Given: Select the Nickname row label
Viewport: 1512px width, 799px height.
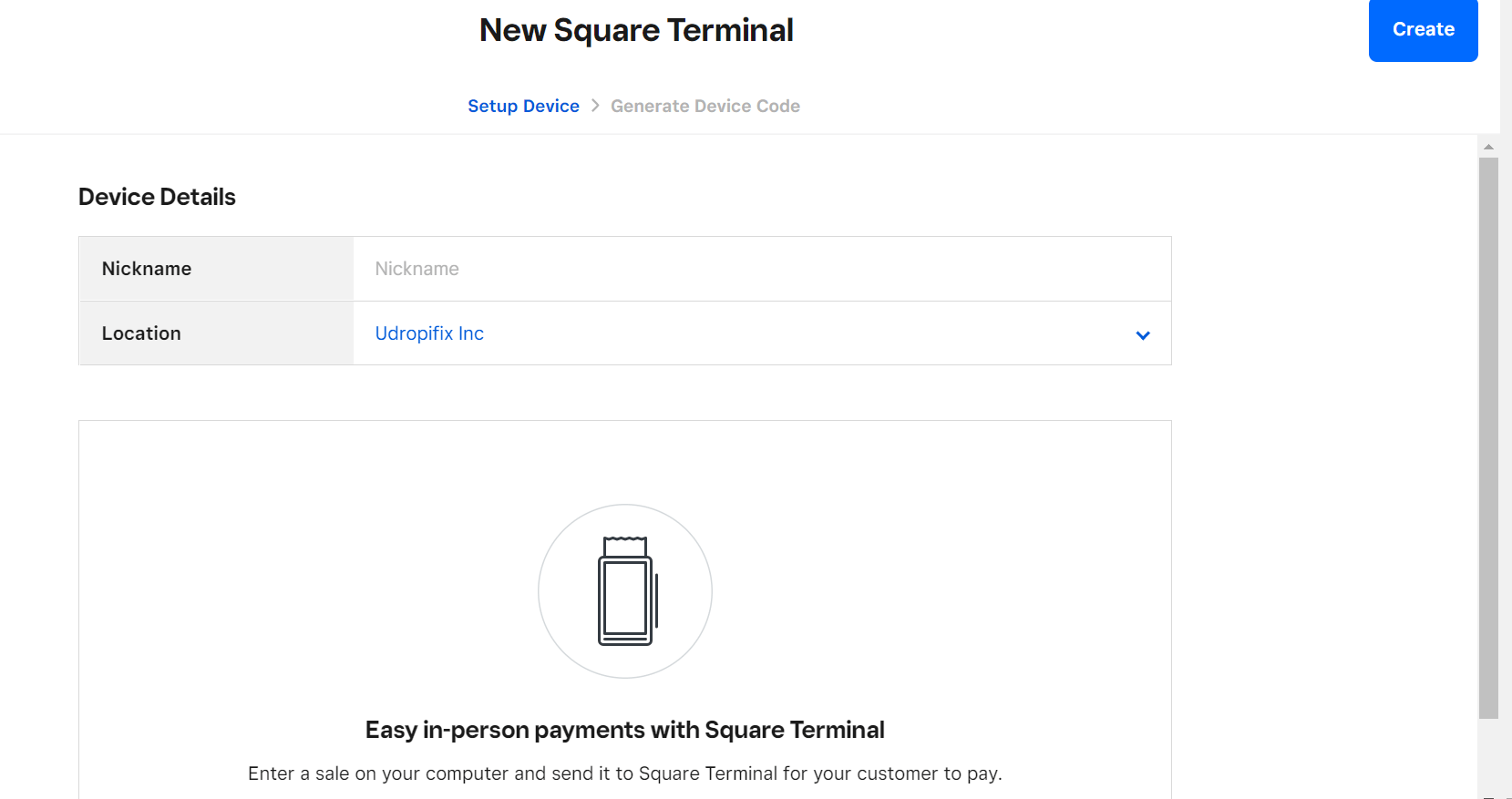Looking at the screenshot, I should 146,268.
